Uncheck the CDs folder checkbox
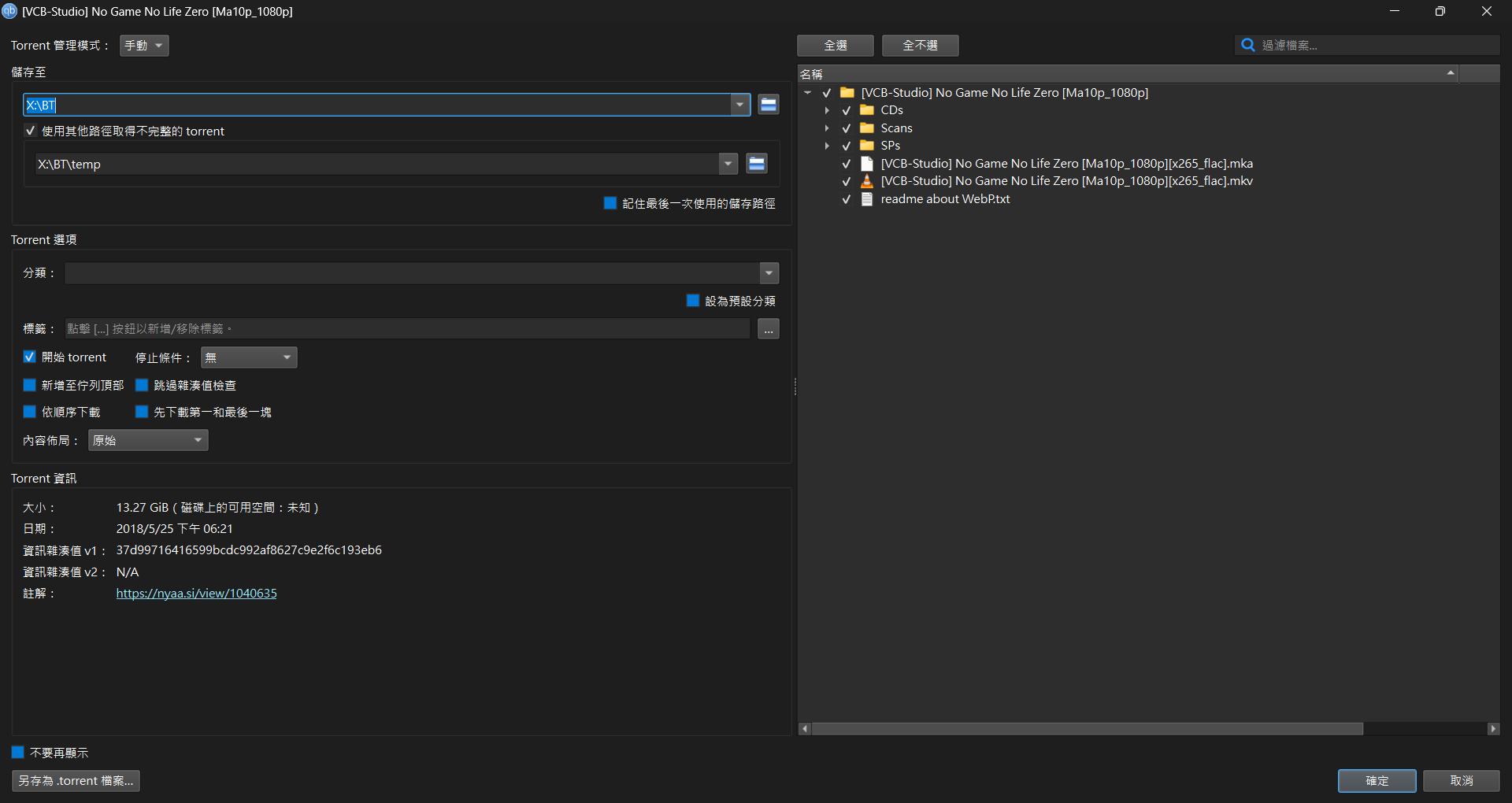This screenshot has height=803, width=1512. pyautogui.click(x=847, y=110)
